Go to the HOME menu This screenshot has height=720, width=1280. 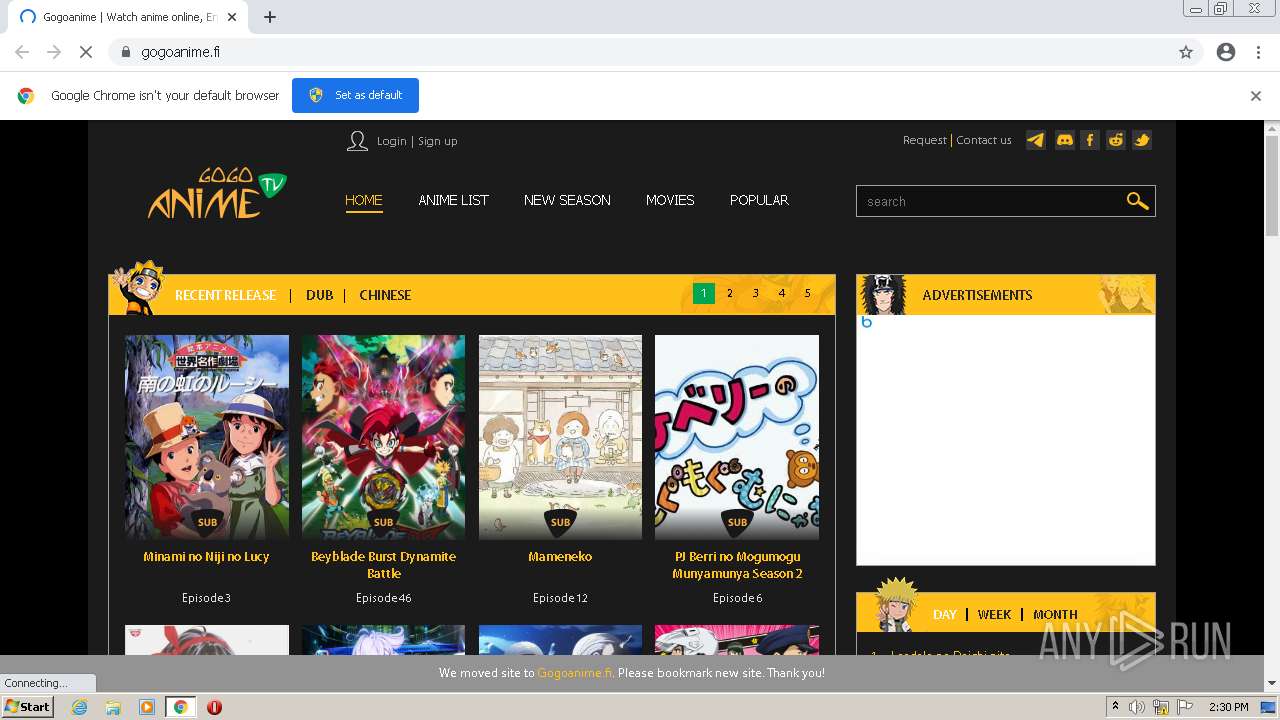(364, 200)
